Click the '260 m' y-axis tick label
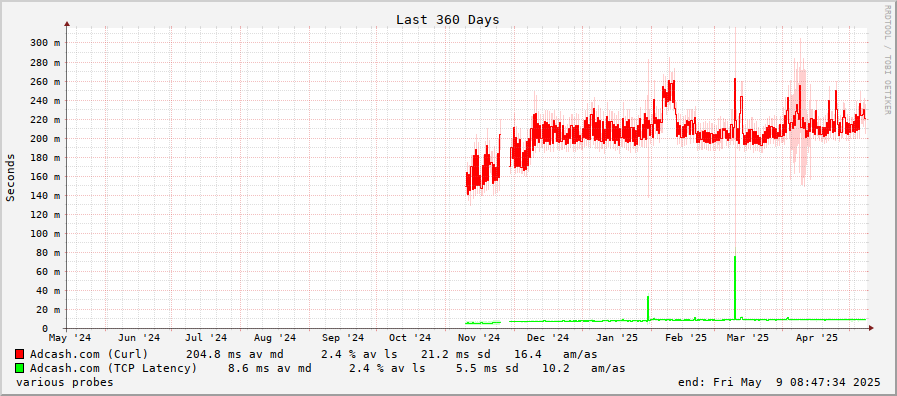Image resolution: width=897 pixels, height=396 pixels. tap(45, 81)
